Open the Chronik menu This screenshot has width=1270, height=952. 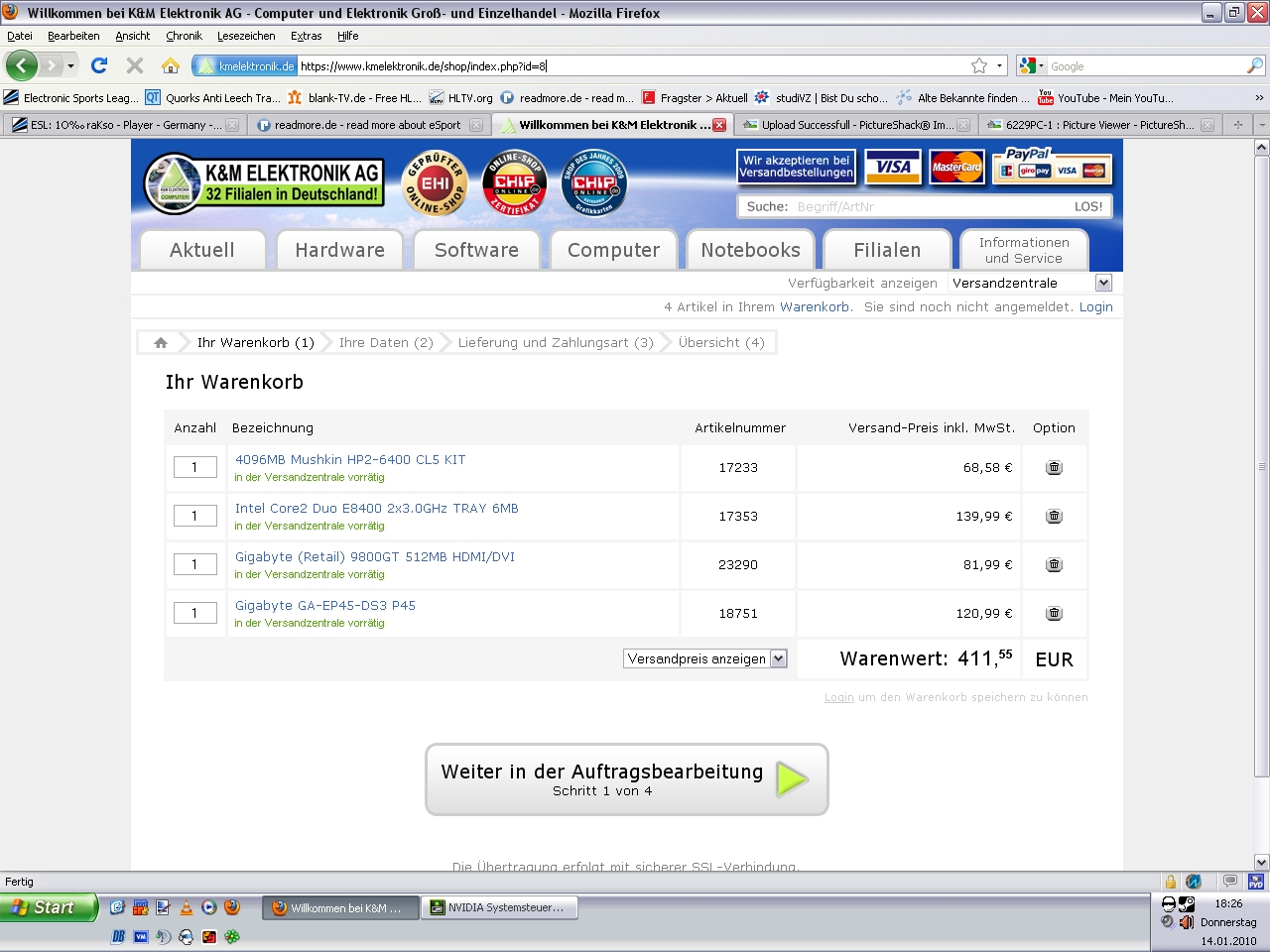pyautogui.click(x=184, y=36)
